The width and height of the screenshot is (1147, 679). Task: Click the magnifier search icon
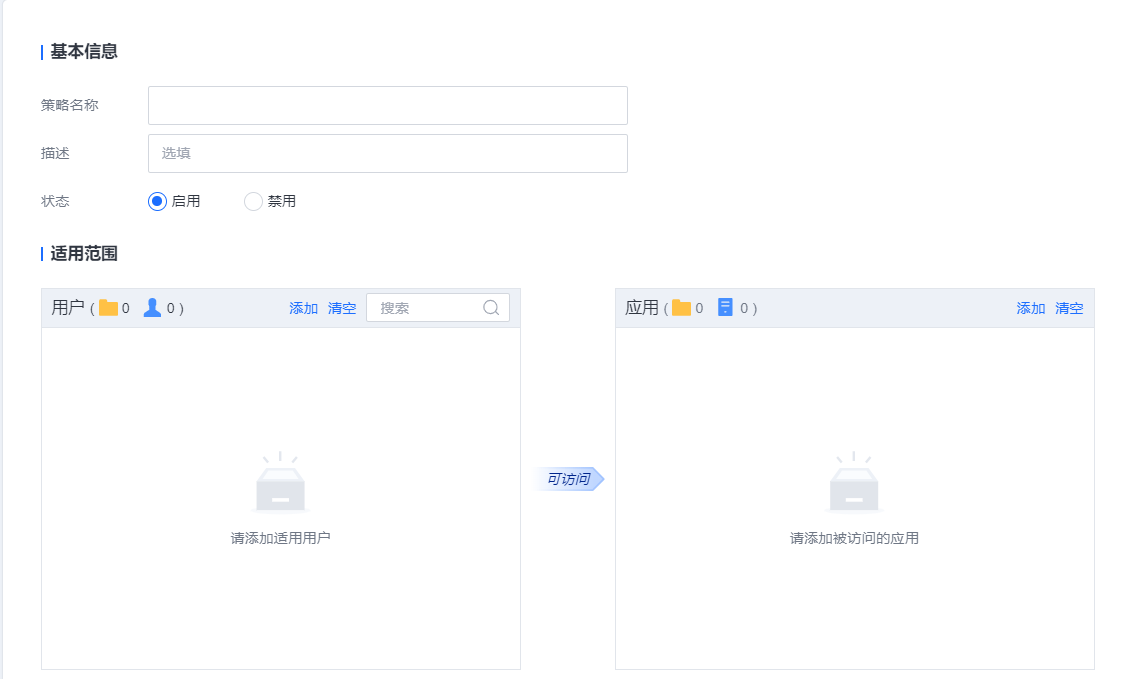(491, 308)
